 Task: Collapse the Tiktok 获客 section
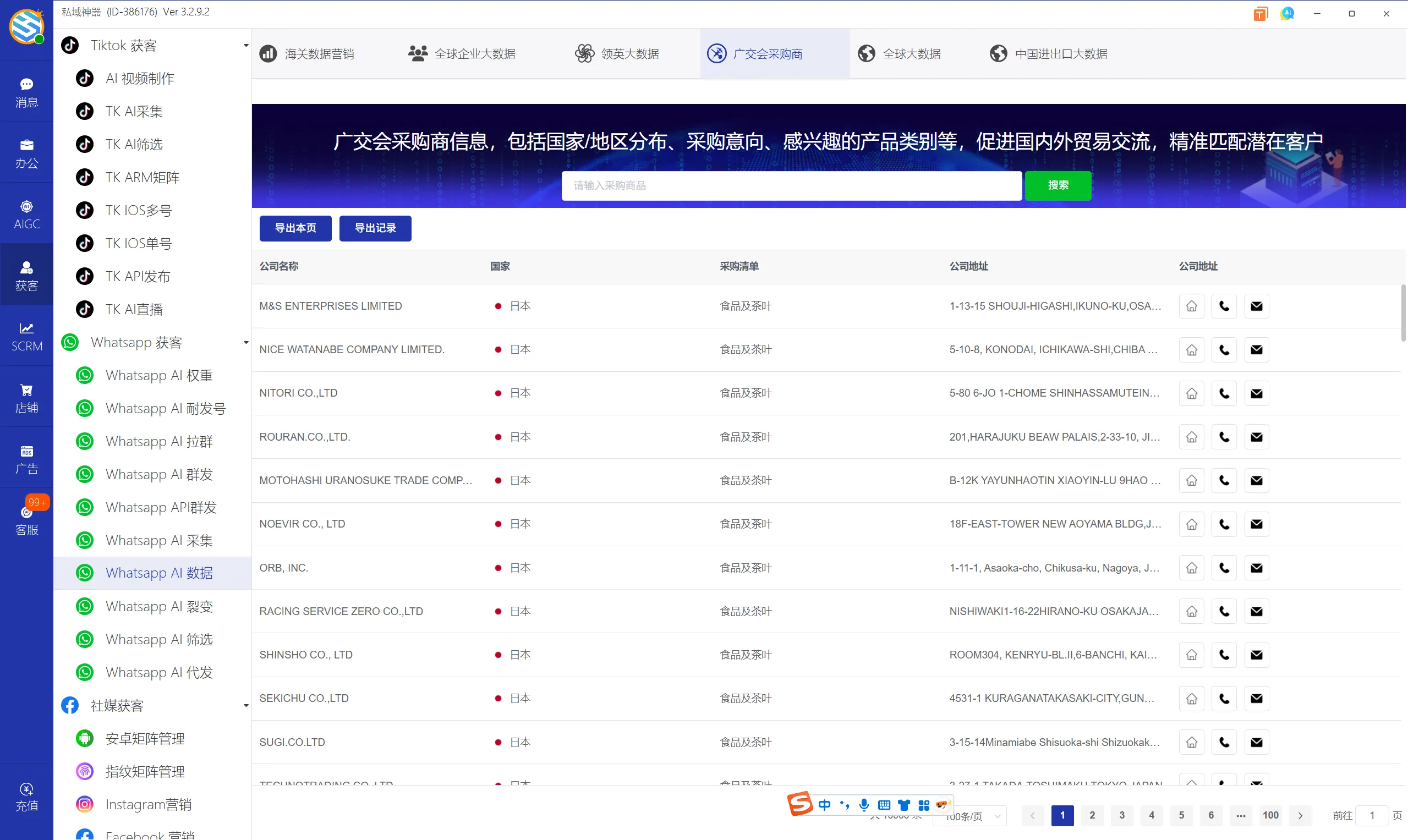pyautogui.click(x=246, y=45)
